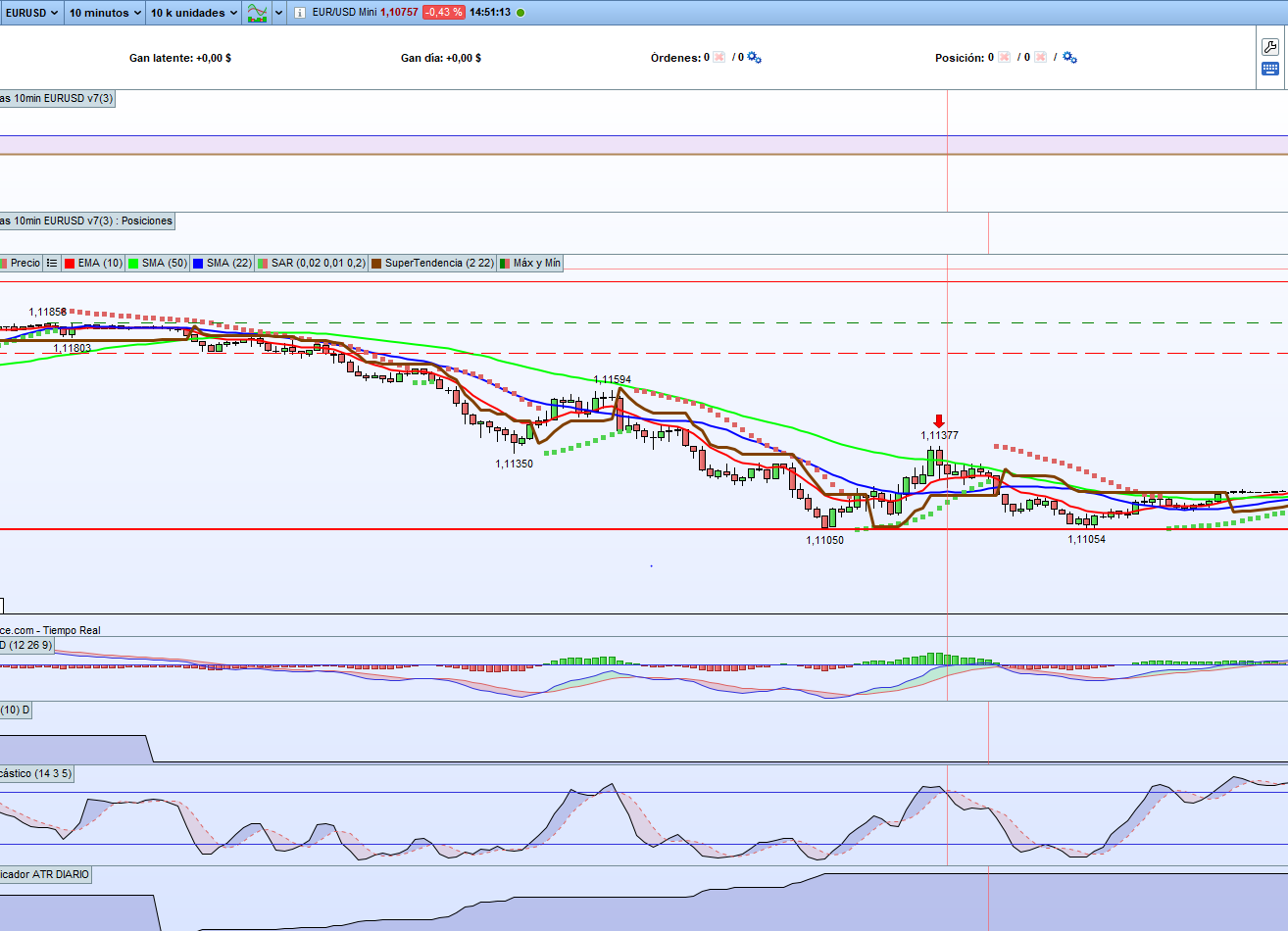Open the chart indicators icon
1288x931 pixels.
[257, 13]
